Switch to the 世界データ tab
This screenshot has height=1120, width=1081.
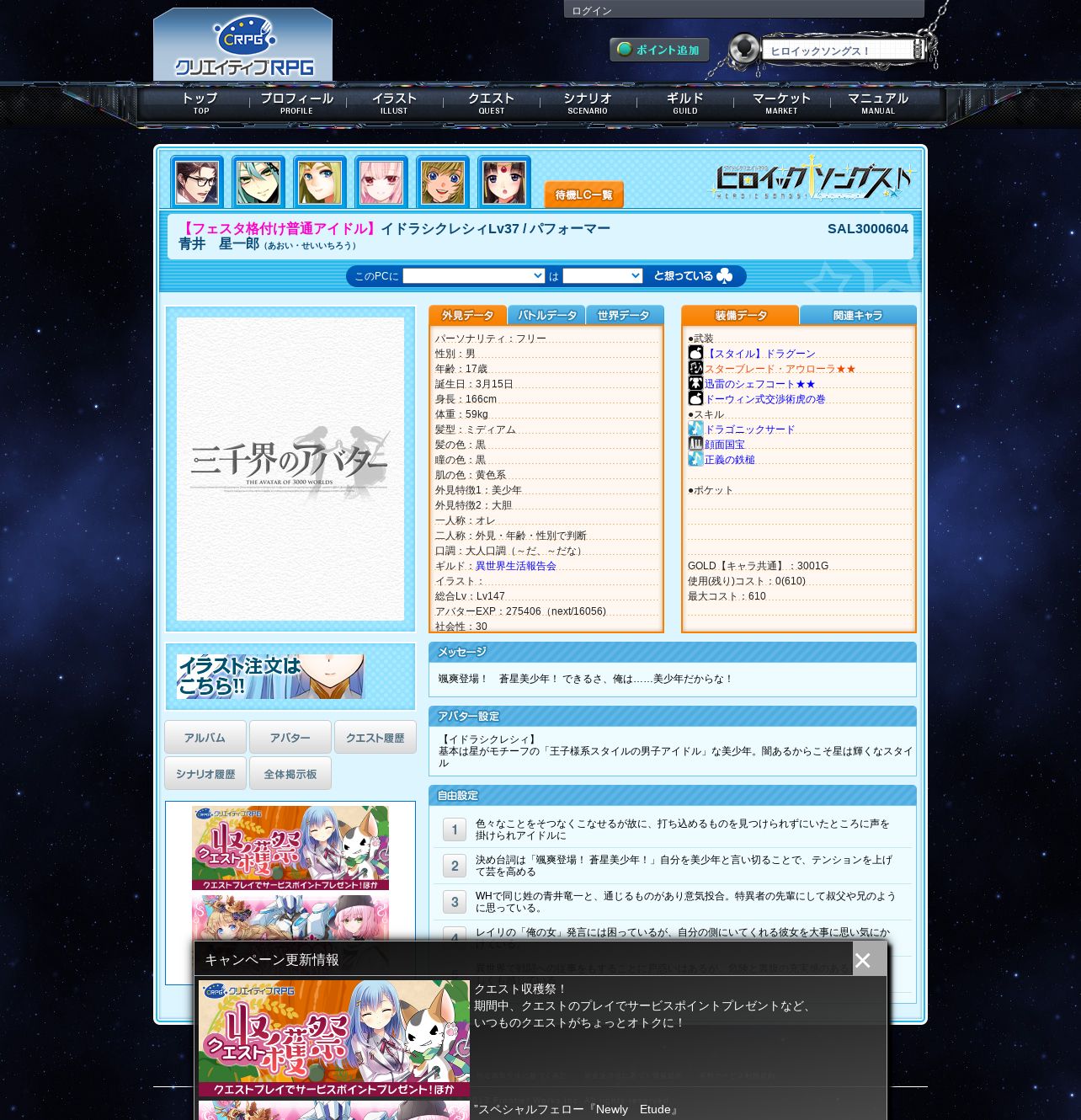(x=624, y=315)
